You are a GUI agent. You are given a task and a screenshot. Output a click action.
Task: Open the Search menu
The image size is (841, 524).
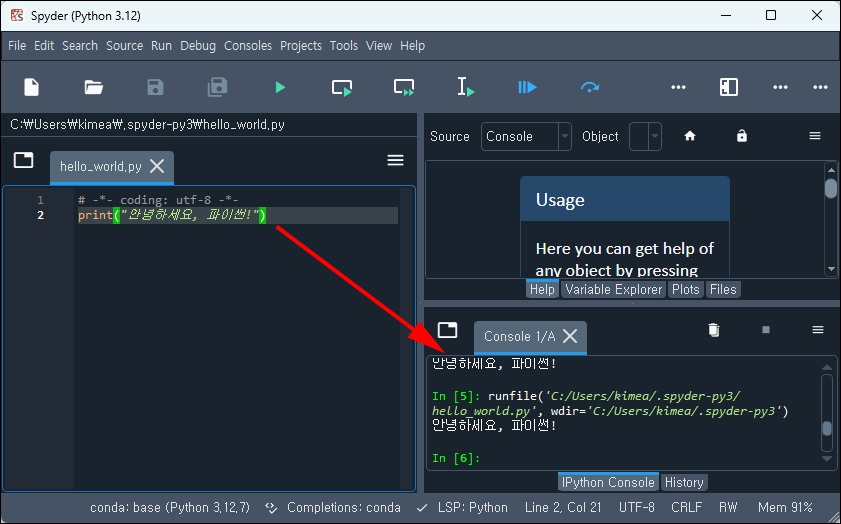pos(80,46)
